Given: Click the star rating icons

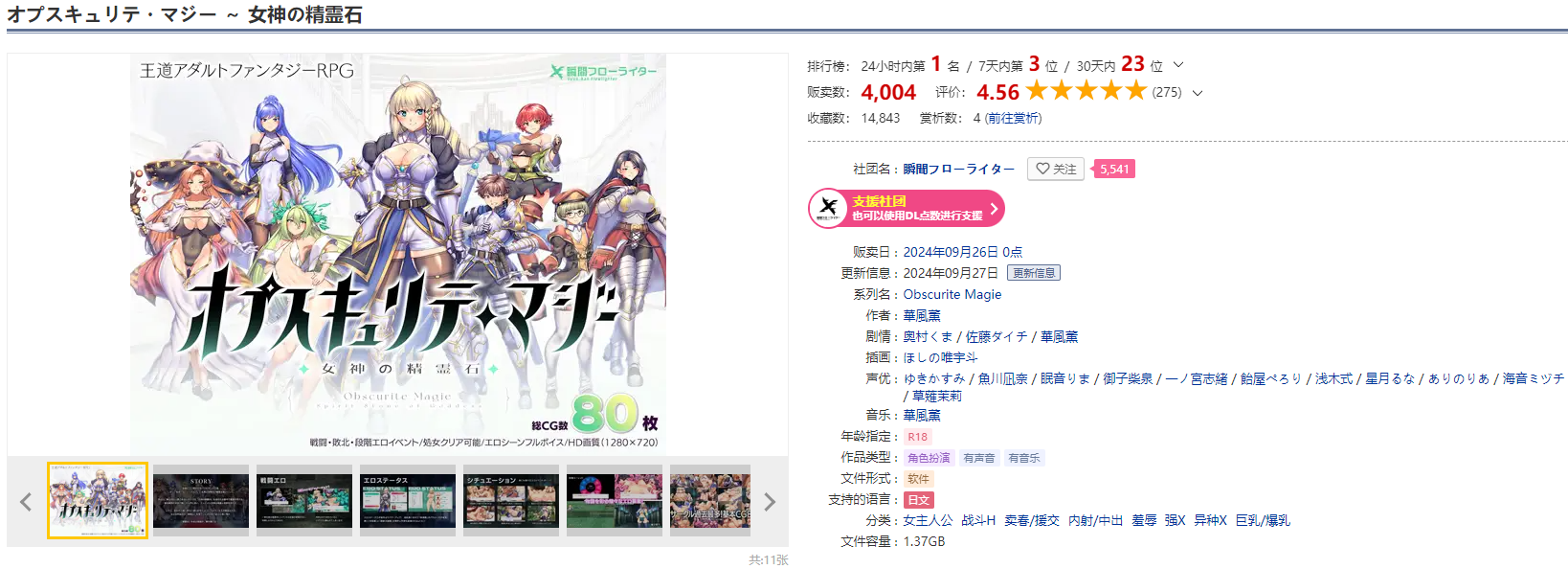Looking at the screenshot, I should click(1086, 91).
